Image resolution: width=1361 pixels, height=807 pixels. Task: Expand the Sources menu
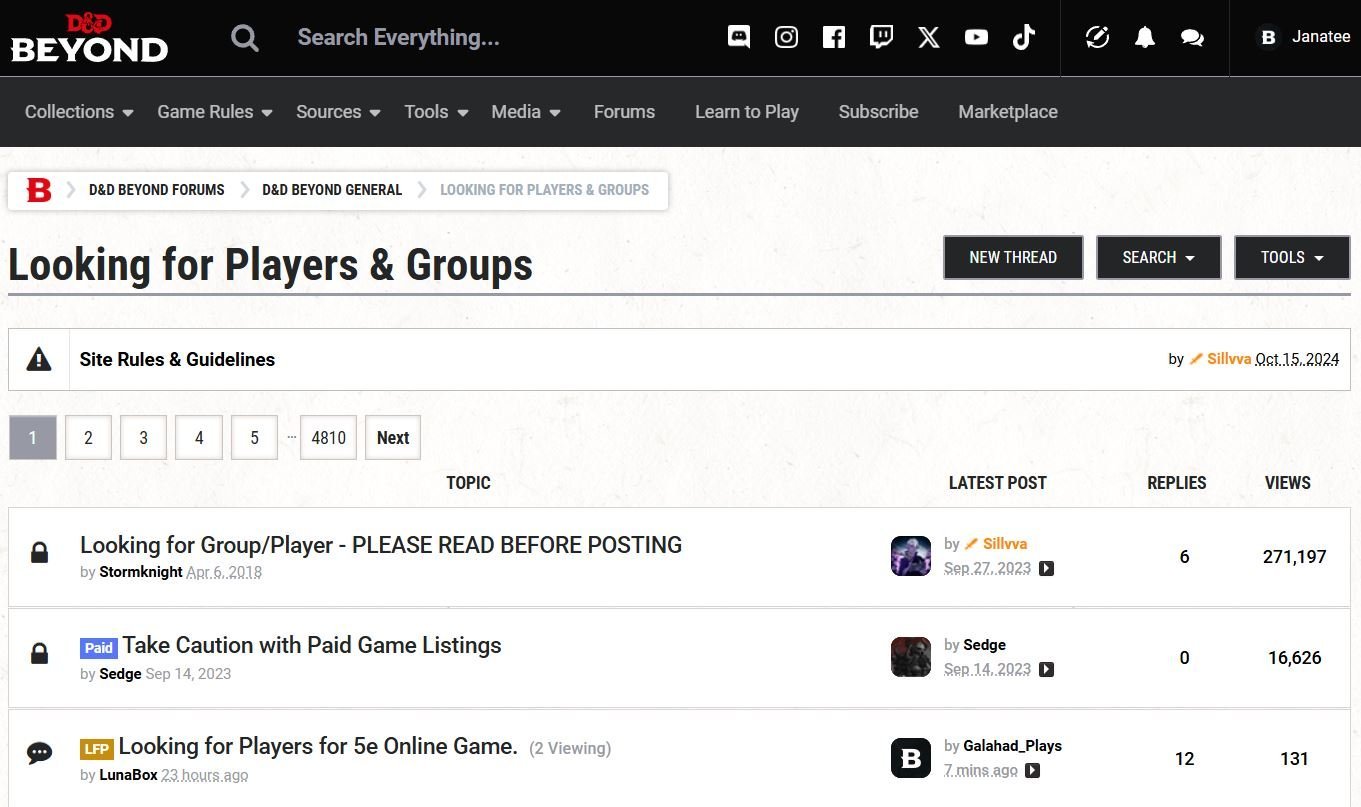point(338,112)
